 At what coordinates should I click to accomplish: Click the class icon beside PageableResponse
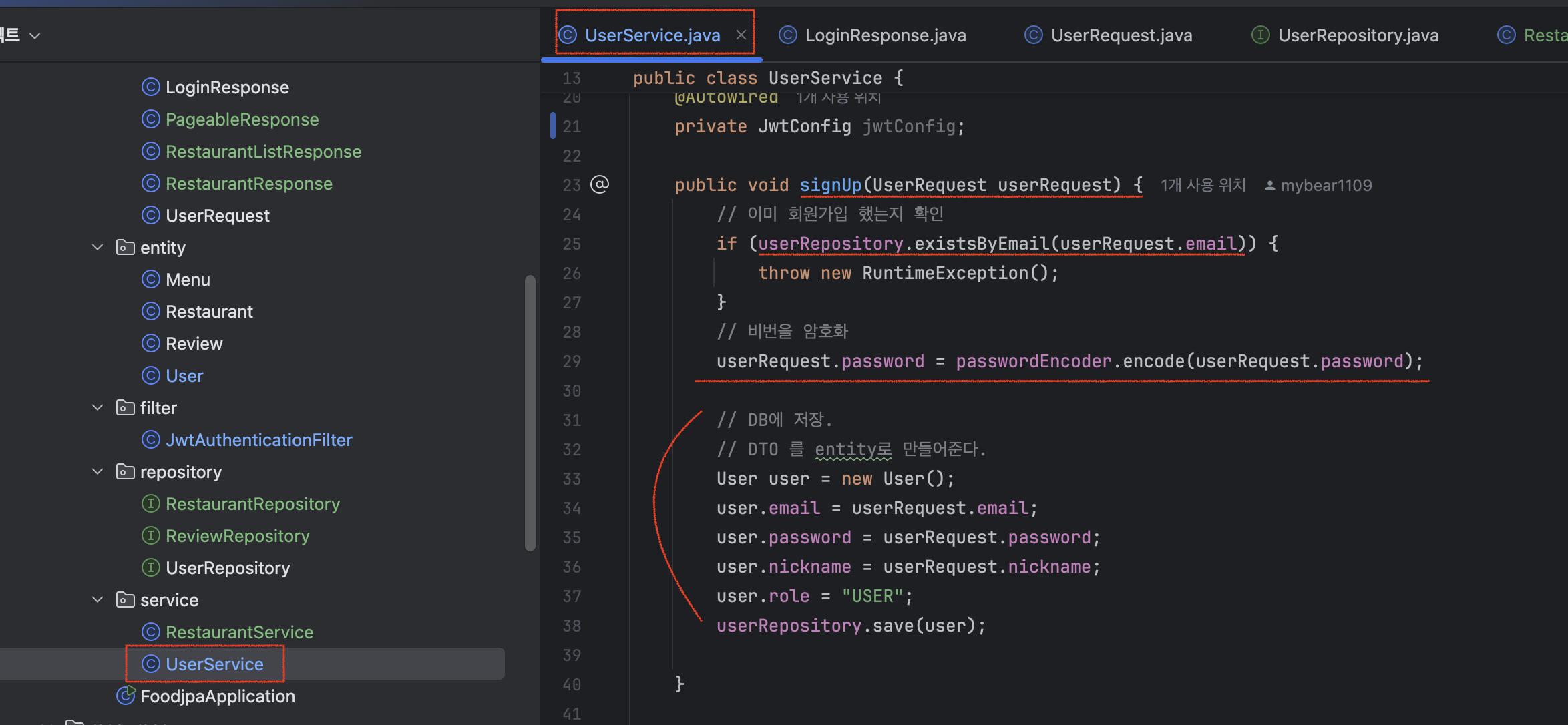[151, 119]
